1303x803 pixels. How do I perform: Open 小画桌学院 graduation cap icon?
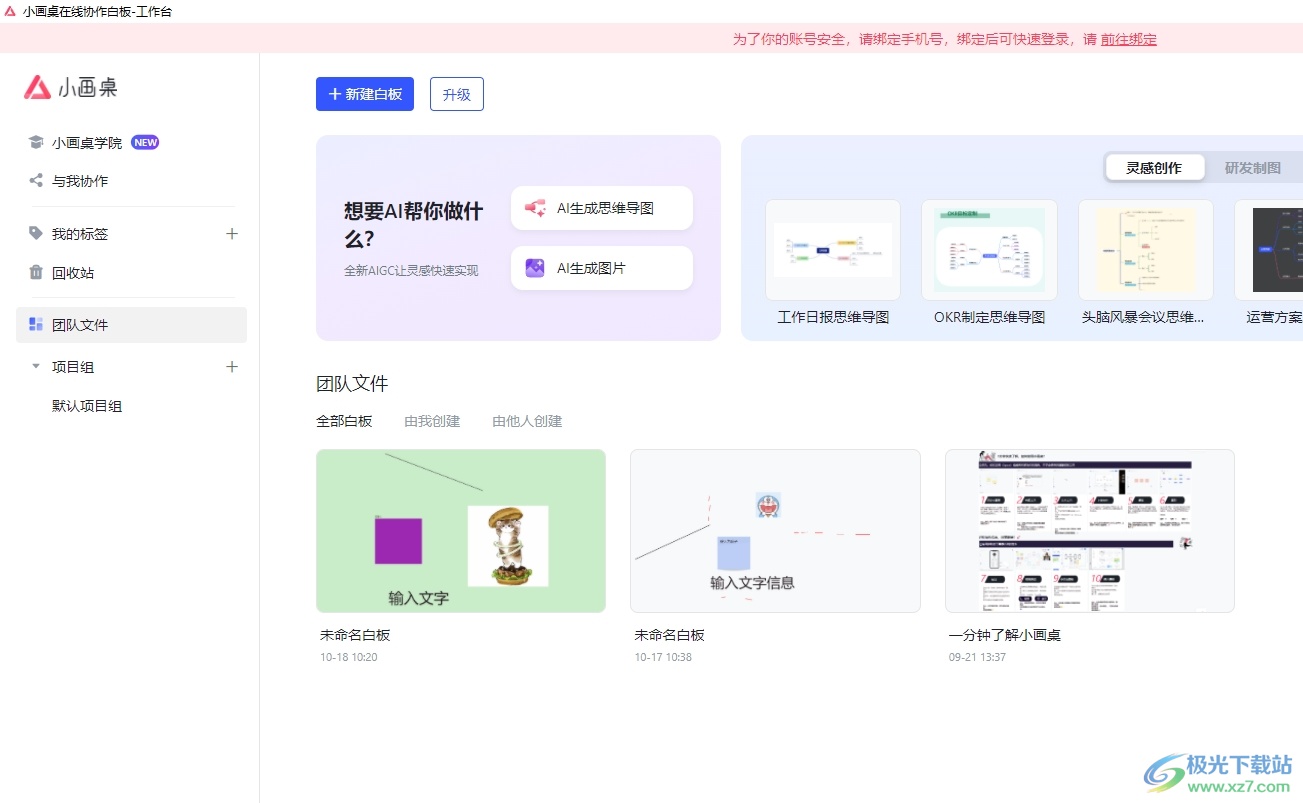(x=36, y=142)
